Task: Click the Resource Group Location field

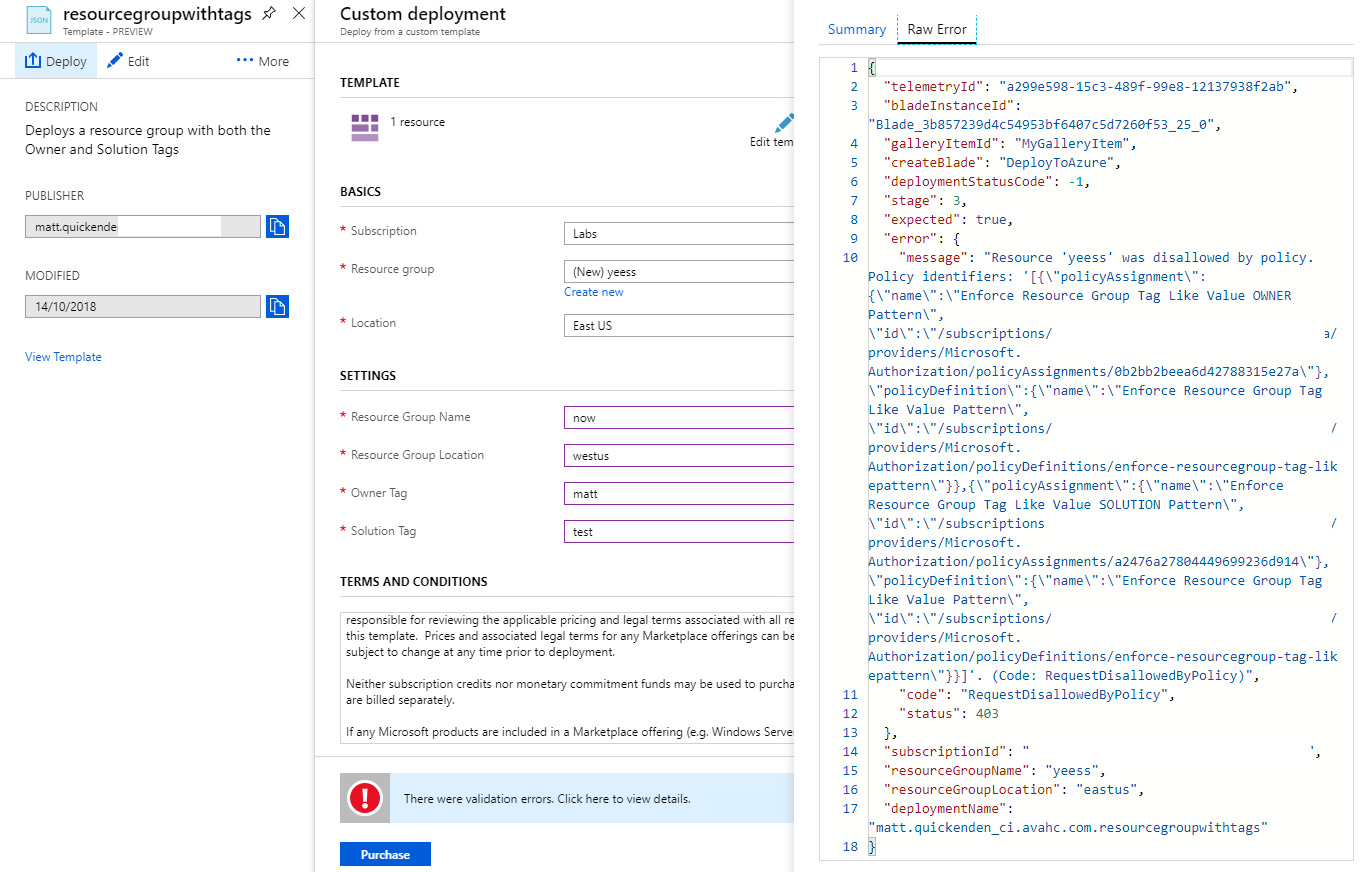Action: coord(679,456)
